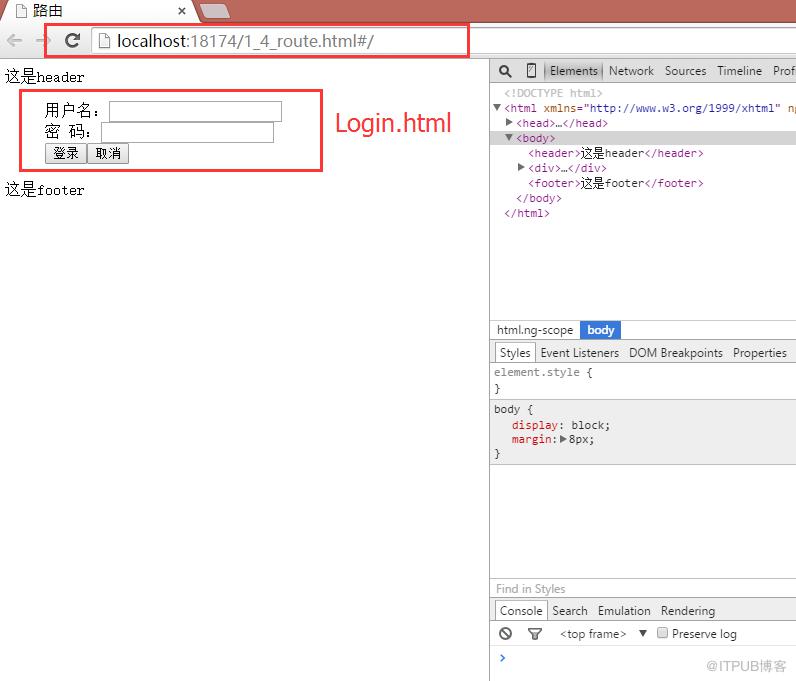Expand the margin property triangle
The image size is (796, 681).
[x=563, y=439]
